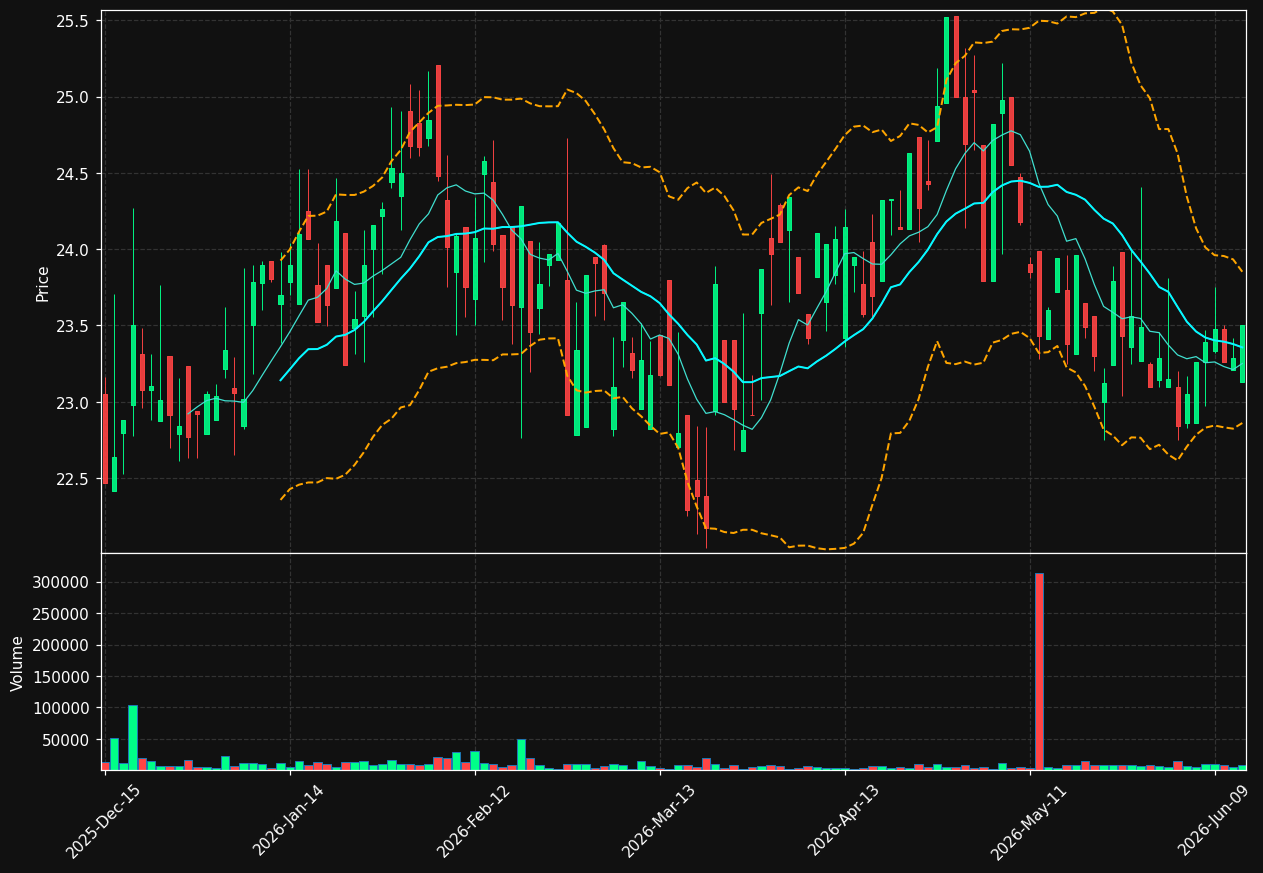Click the 24.0 price axis tick
This screenshot has height=873, width=1263.
click(73, 250)
